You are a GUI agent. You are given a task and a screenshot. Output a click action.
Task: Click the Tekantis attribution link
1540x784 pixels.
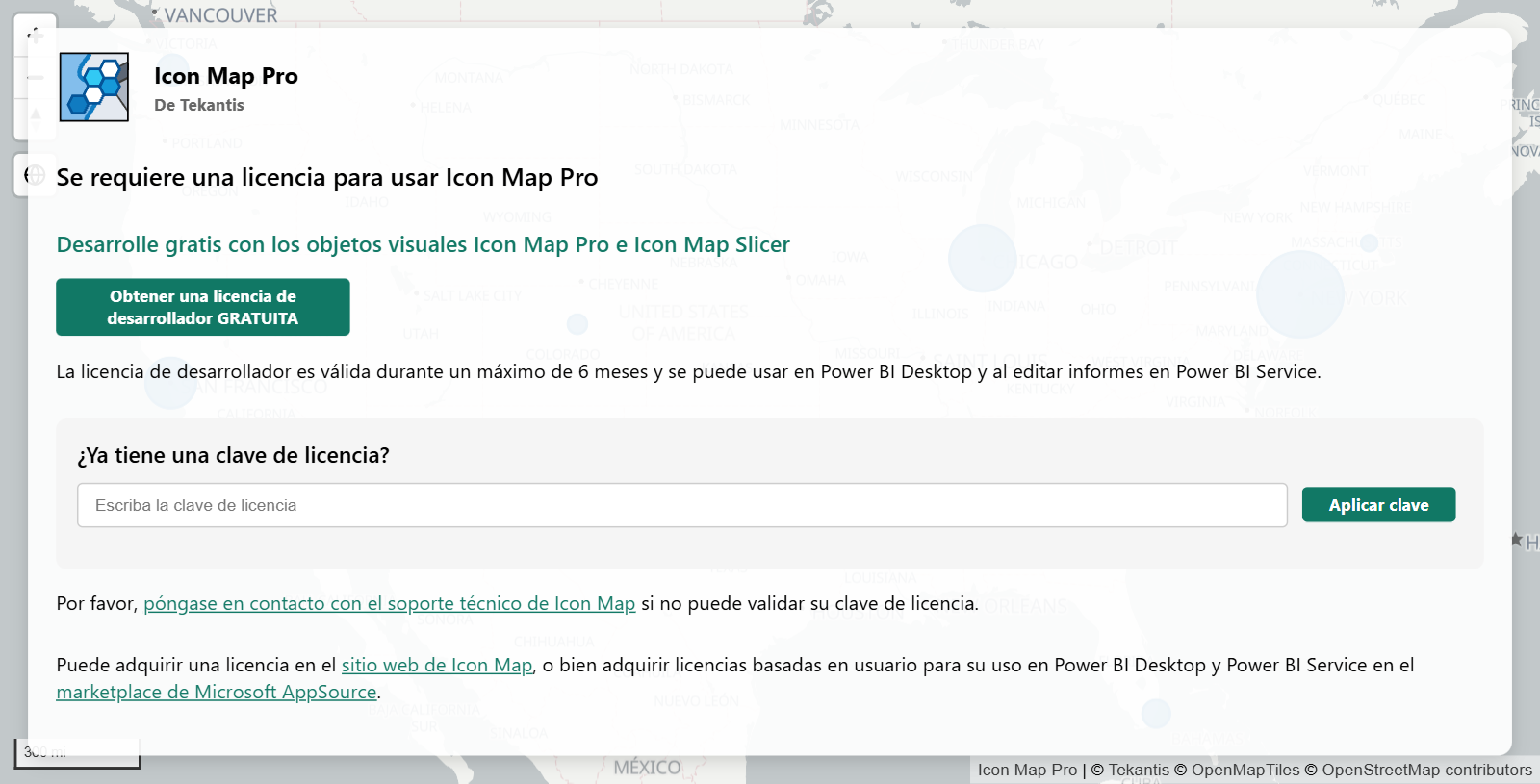1139,770
